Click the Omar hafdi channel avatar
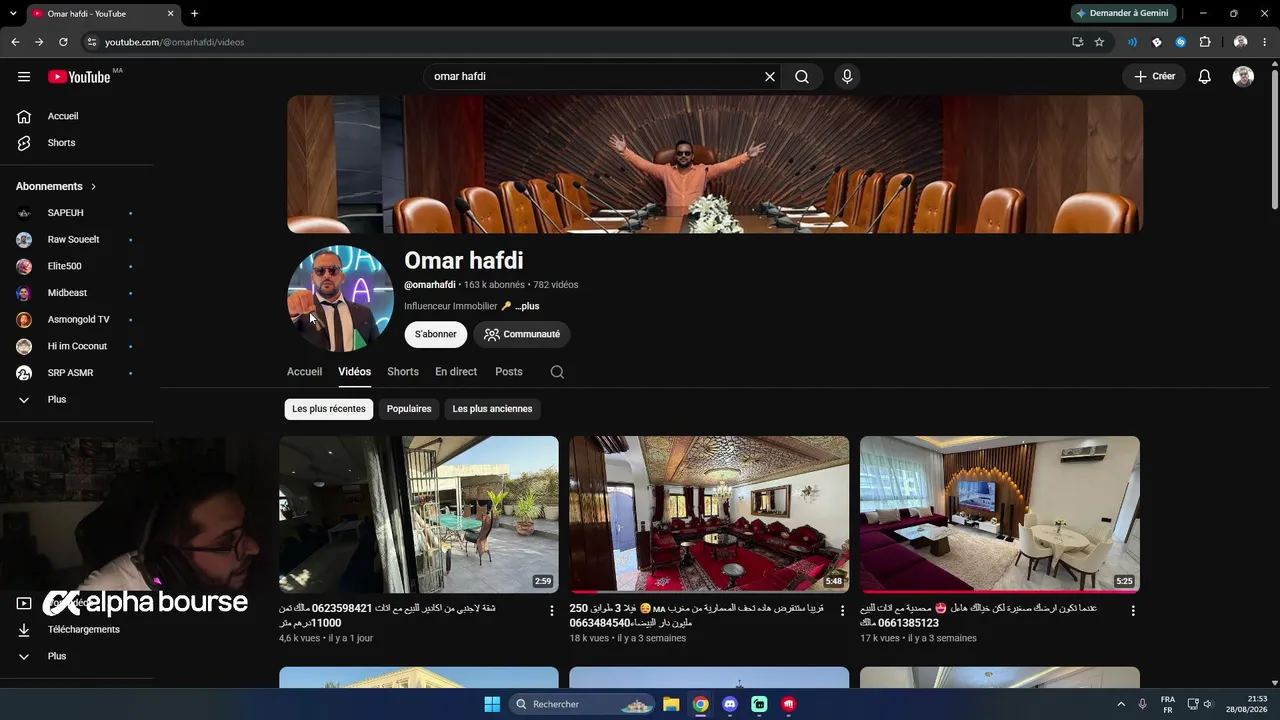Screen dimensions: 1280x720 tap(341, 298)
